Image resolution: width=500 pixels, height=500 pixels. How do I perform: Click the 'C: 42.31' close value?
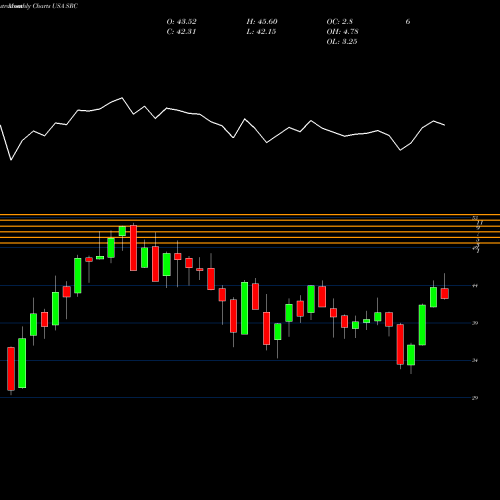pos(181,32)
